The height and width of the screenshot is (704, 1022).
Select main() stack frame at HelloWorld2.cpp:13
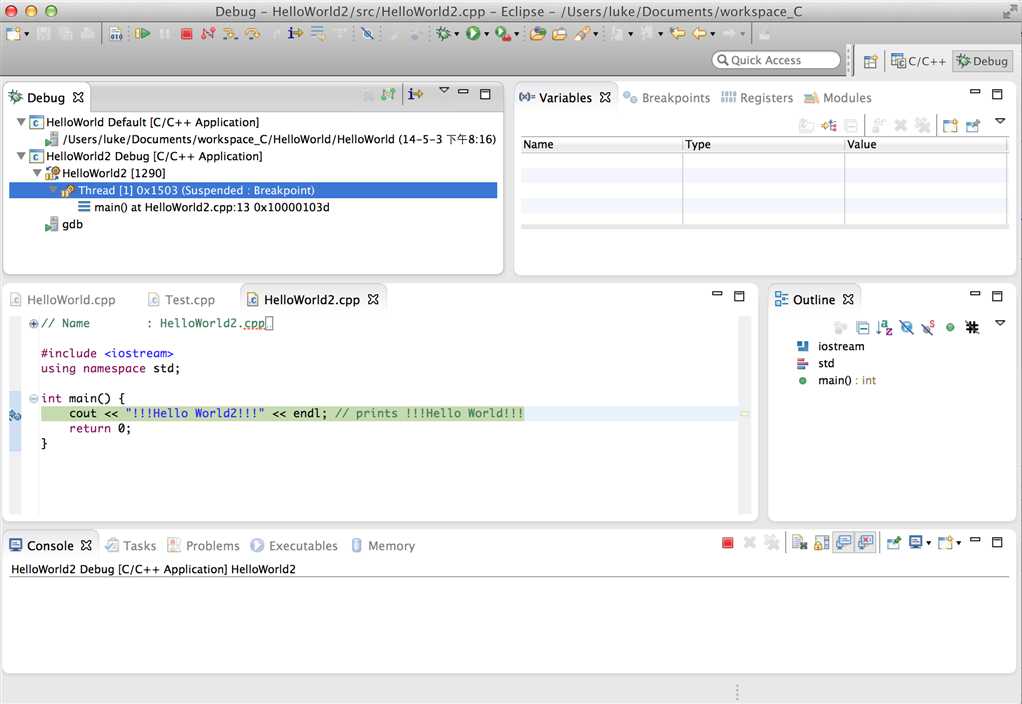203,207
